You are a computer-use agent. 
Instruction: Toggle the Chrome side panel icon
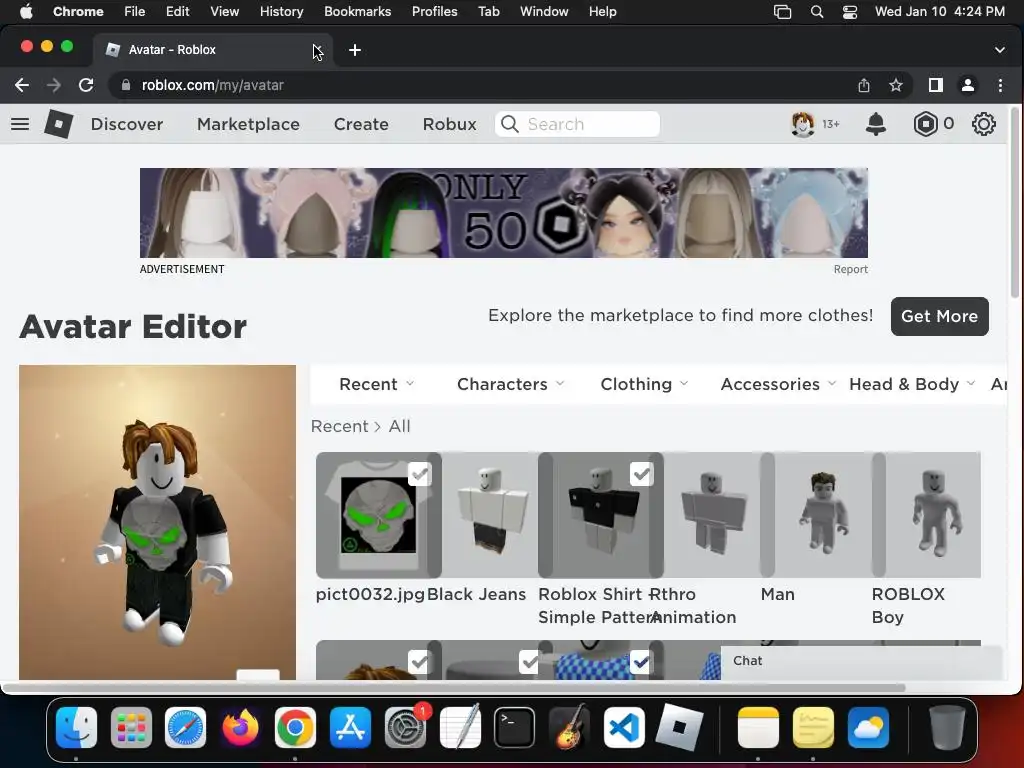pyautogui.click(x=936, y=85)
